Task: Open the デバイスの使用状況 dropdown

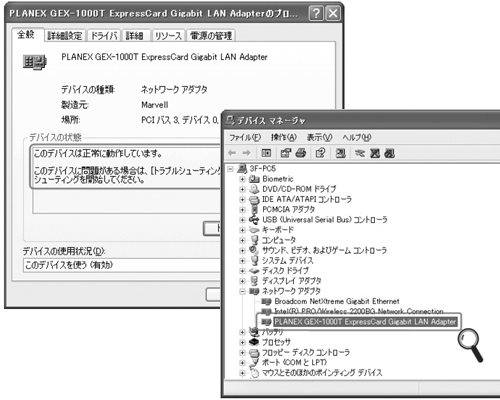Action: (x=122, y=265)
